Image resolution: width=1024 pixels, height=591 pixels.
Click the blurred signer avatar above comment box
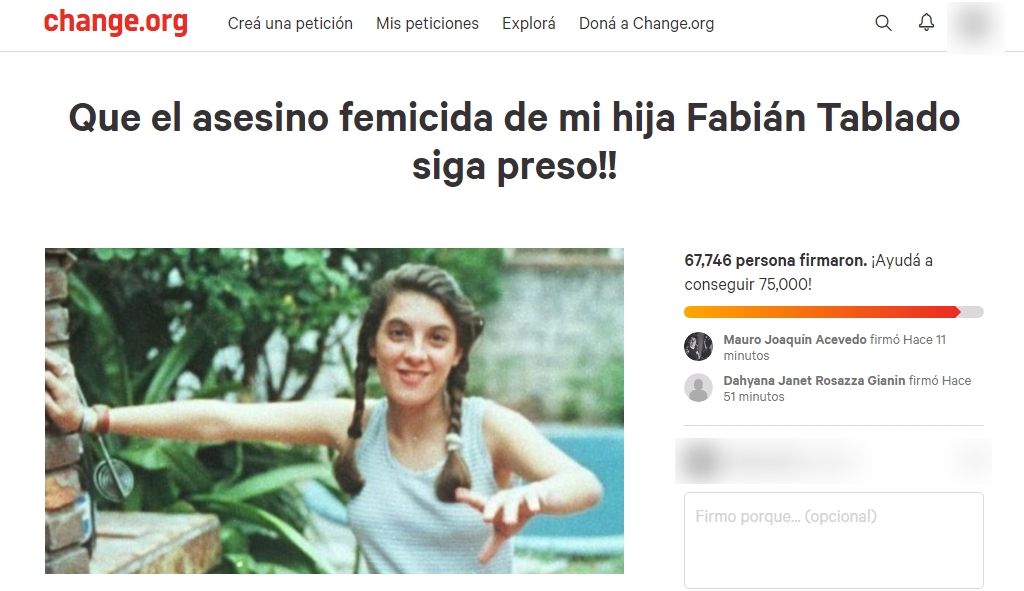click(x=701, y=460)
